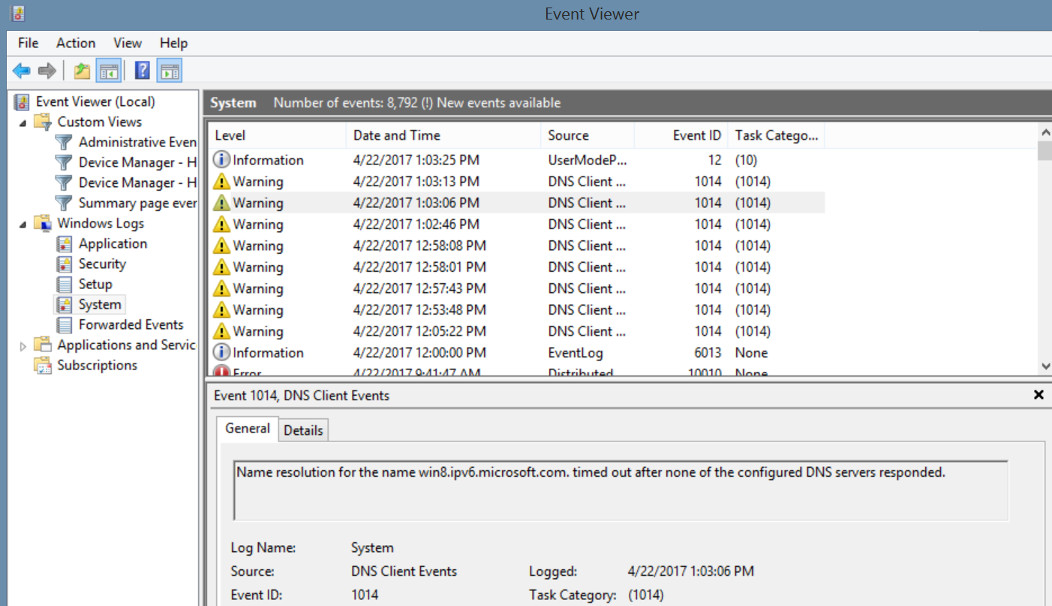Image resolution: width=1052 pixels, height=606 pixels.
Task: Select the Forwarded Events tree item
Action: (x=131, y=325)
